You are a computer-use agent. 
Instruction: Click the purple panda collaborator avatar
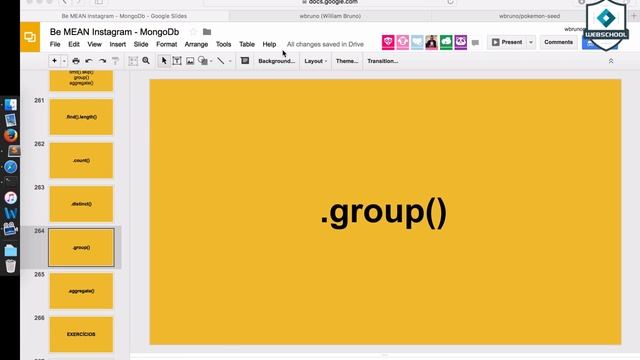(x=461, y=42)
